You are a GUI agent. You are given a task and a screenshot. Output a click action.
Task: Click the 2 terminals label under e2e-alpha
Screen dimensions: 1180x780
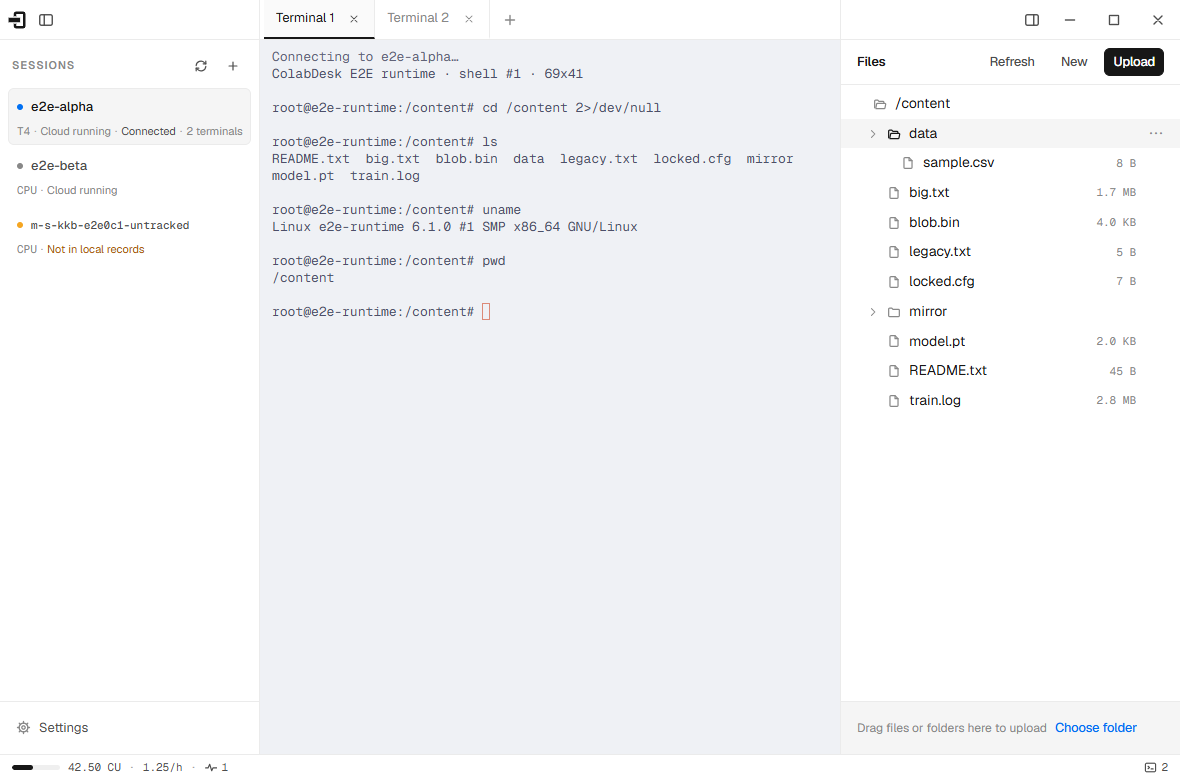[x=214, y=131]
